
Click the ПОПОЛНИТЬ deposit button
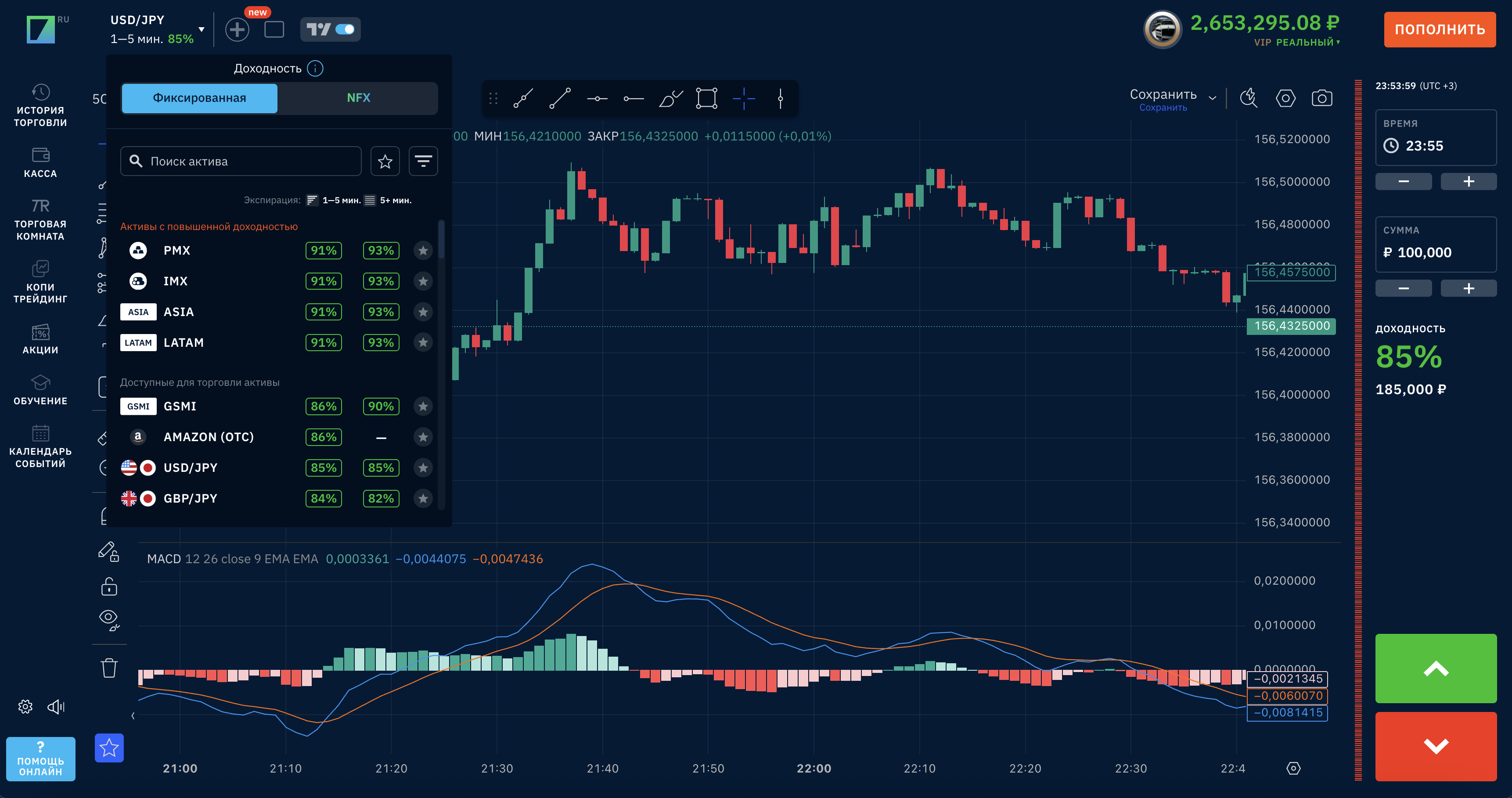tap(1439, 29)
